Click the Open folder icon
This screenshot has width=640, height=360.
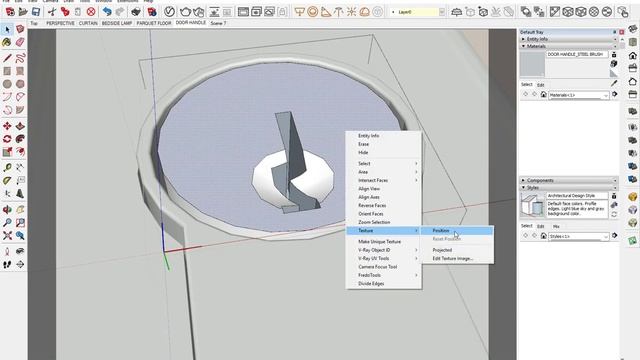coord(23,12)
